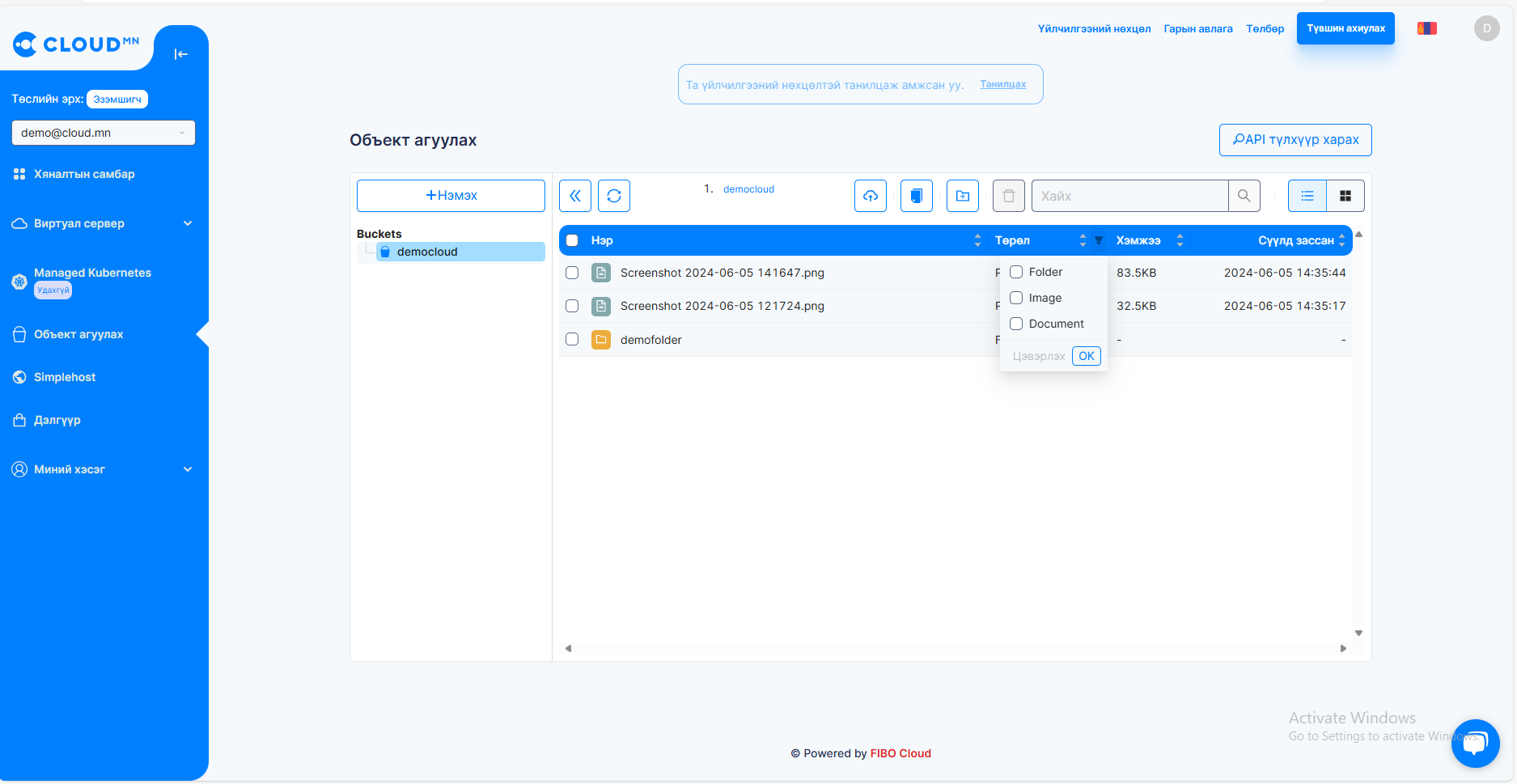Click the horizontal scrollbar right arrow
The width and height of the screenshot is (1517, 784).
pos(1343,648)
